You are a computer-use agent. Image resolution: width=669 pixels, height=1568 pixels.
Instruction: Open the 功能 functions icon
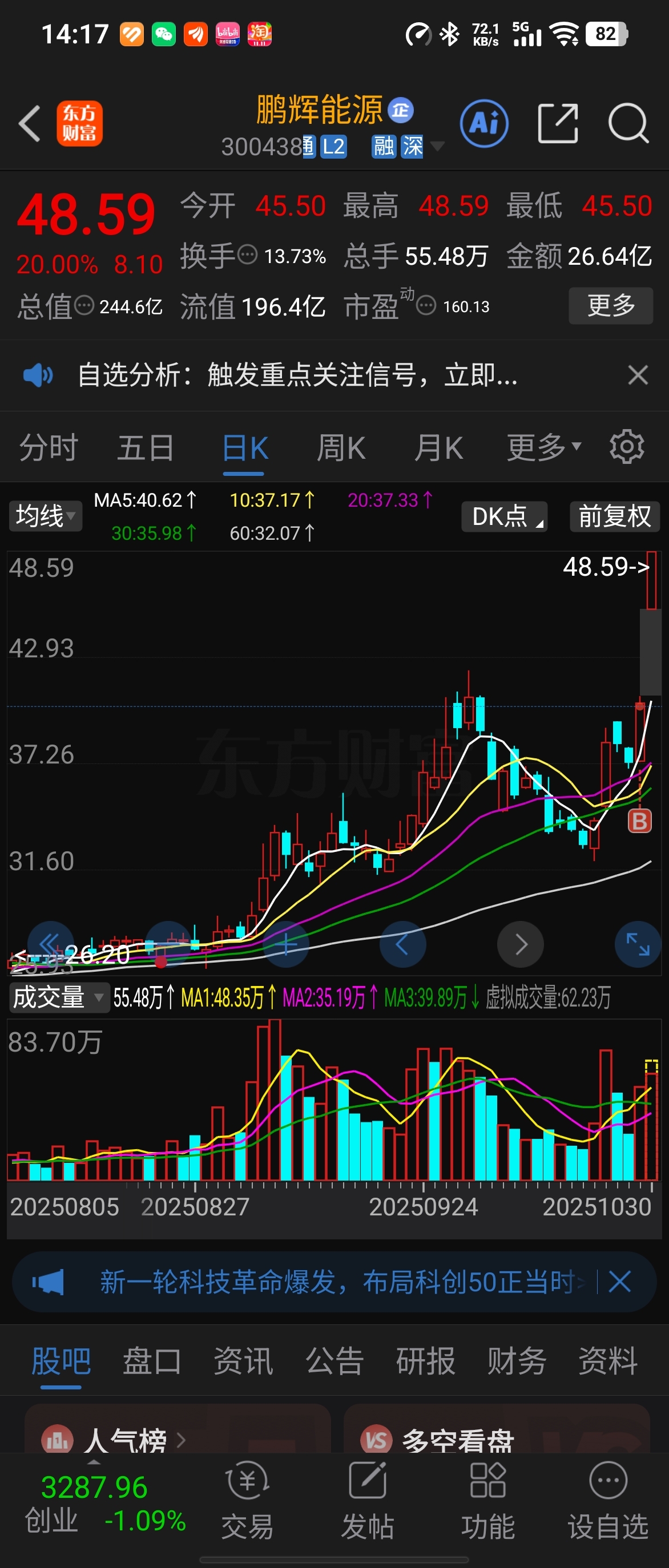pyautogui.click(x=487, y=1480)
